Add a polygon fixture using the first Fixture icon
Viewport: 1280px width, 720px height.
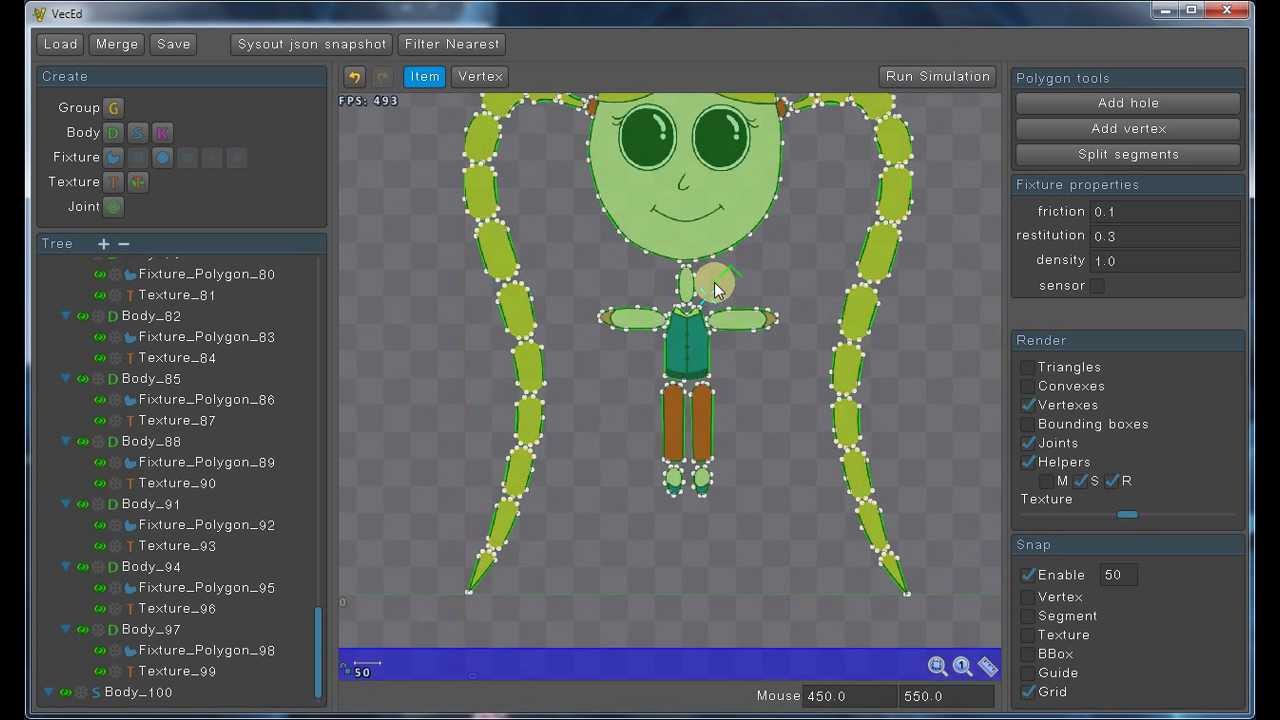pos(113,158)
